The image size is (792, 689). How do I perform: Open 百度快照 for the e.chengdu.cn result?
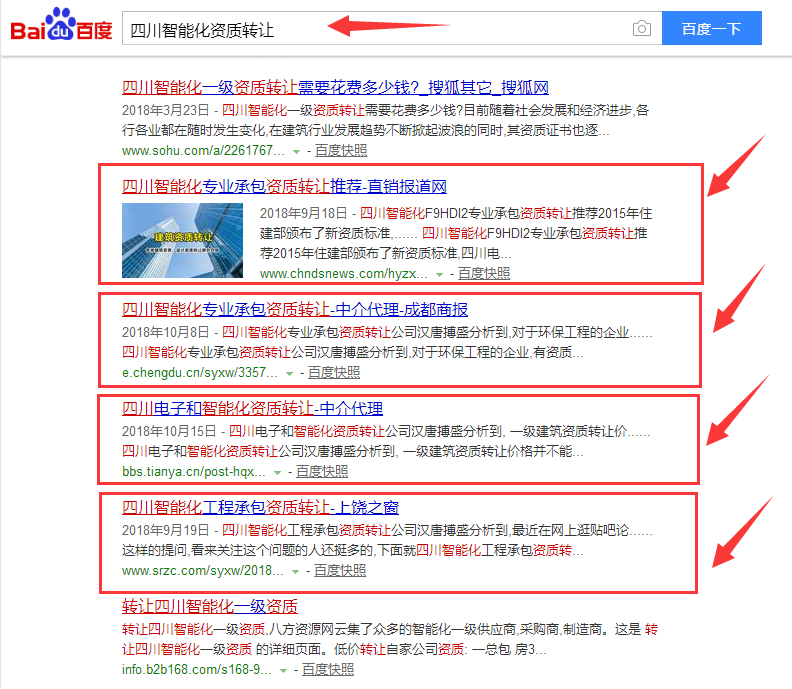pos(334,373)
